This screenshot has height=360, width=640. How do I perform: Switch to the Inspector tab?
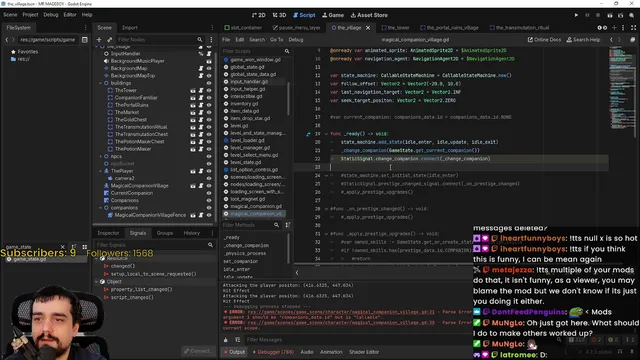pos(108,233)
